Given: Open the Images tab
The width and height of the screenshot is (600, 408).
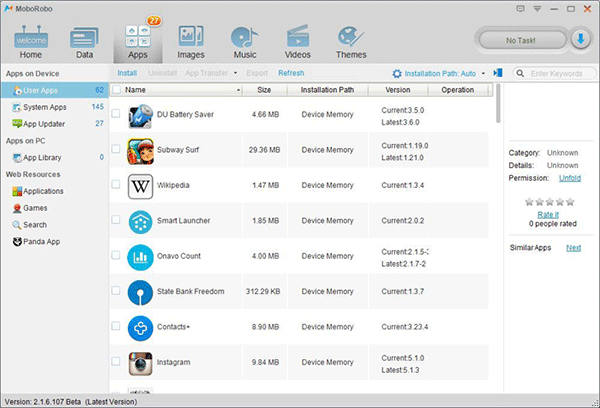Looking at the screenshot, I should (x=191, y=42).
